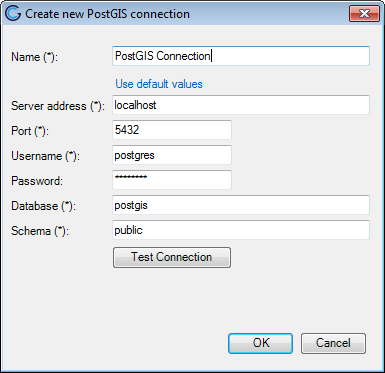The height and width of the screenshot is (373, 385).
Task: Close the Create new PostGIS connection dialog
Action: pos(364,14)
